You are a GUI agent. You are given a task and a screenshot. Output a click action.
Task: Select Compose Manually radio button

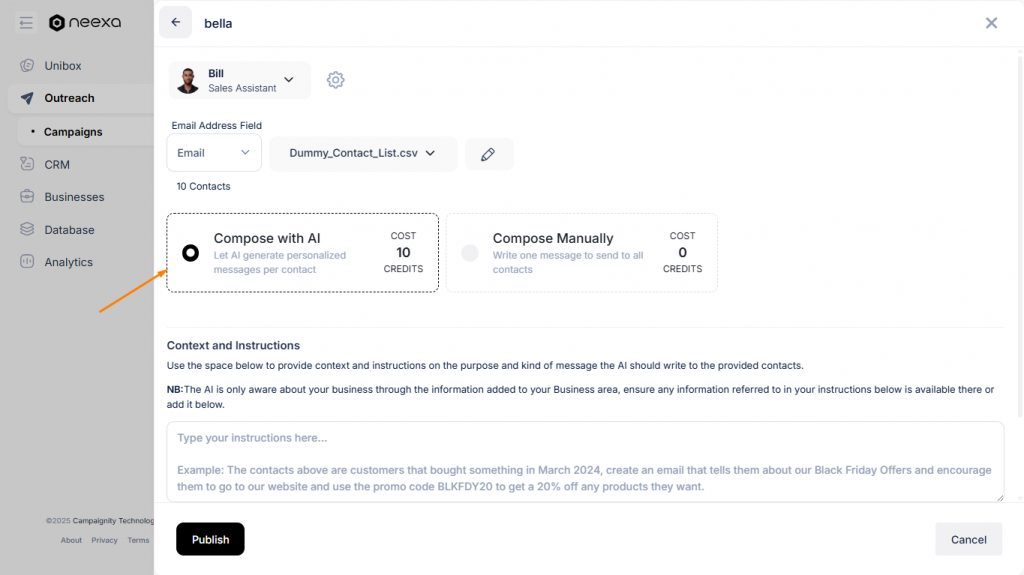click(x=470, y=253)
